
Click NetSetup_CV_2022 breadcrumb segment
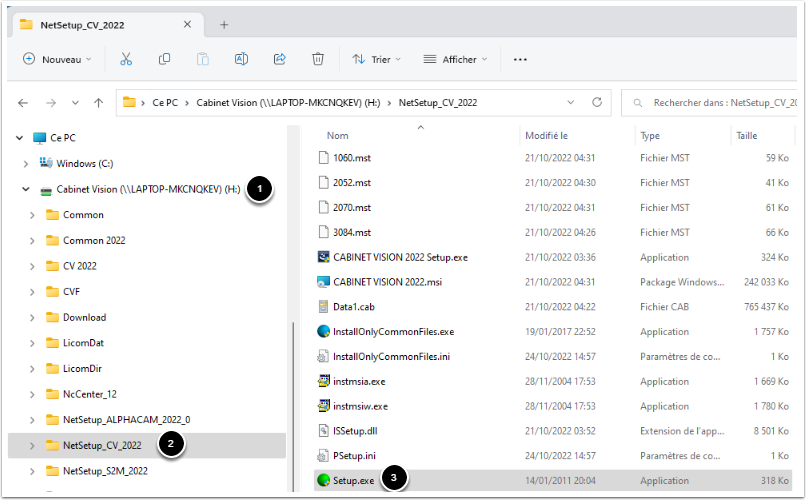click(438, 103)
